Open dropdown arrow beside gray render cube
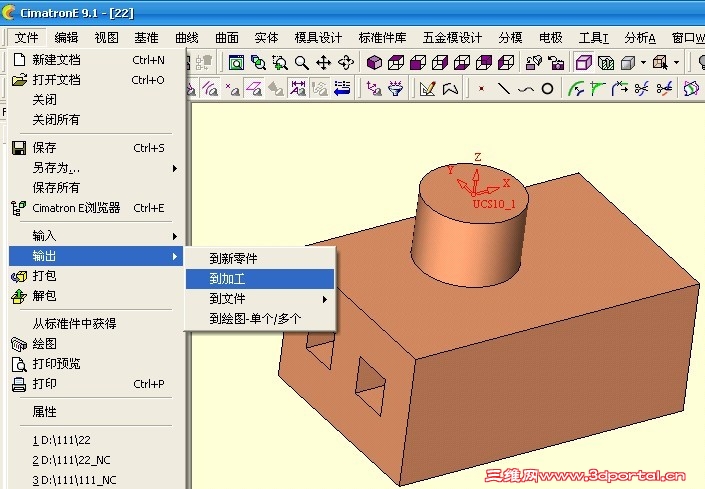The image size is (705, 489). pos(643,62)
